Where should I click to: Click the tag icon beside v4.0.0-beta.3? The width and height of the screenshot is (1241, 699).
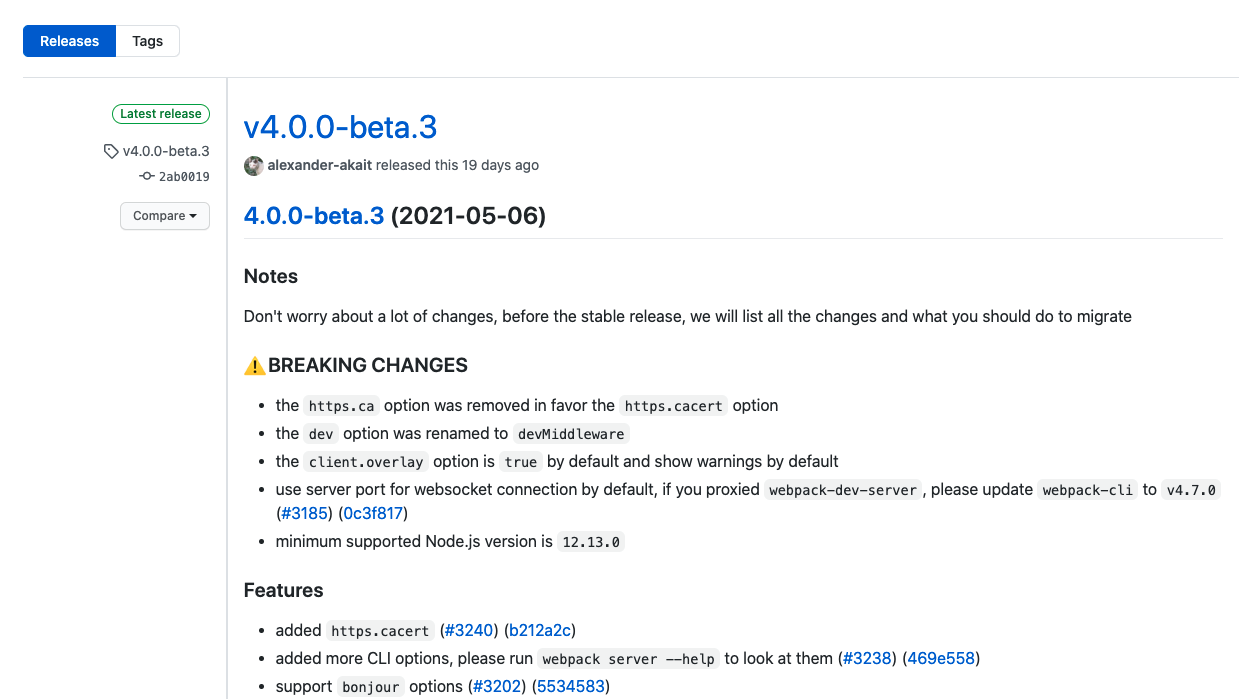(111, 152)
